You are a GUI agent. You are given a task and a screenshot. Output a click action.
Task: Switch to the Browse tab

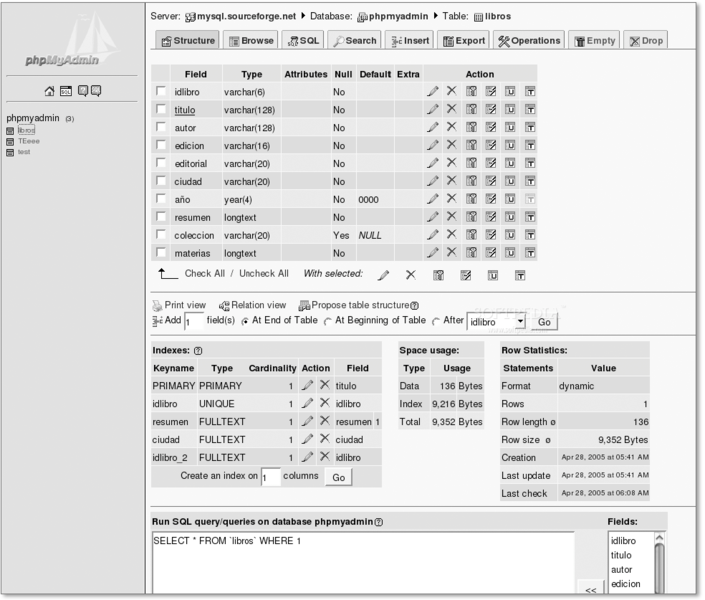[x=251, y=41]
